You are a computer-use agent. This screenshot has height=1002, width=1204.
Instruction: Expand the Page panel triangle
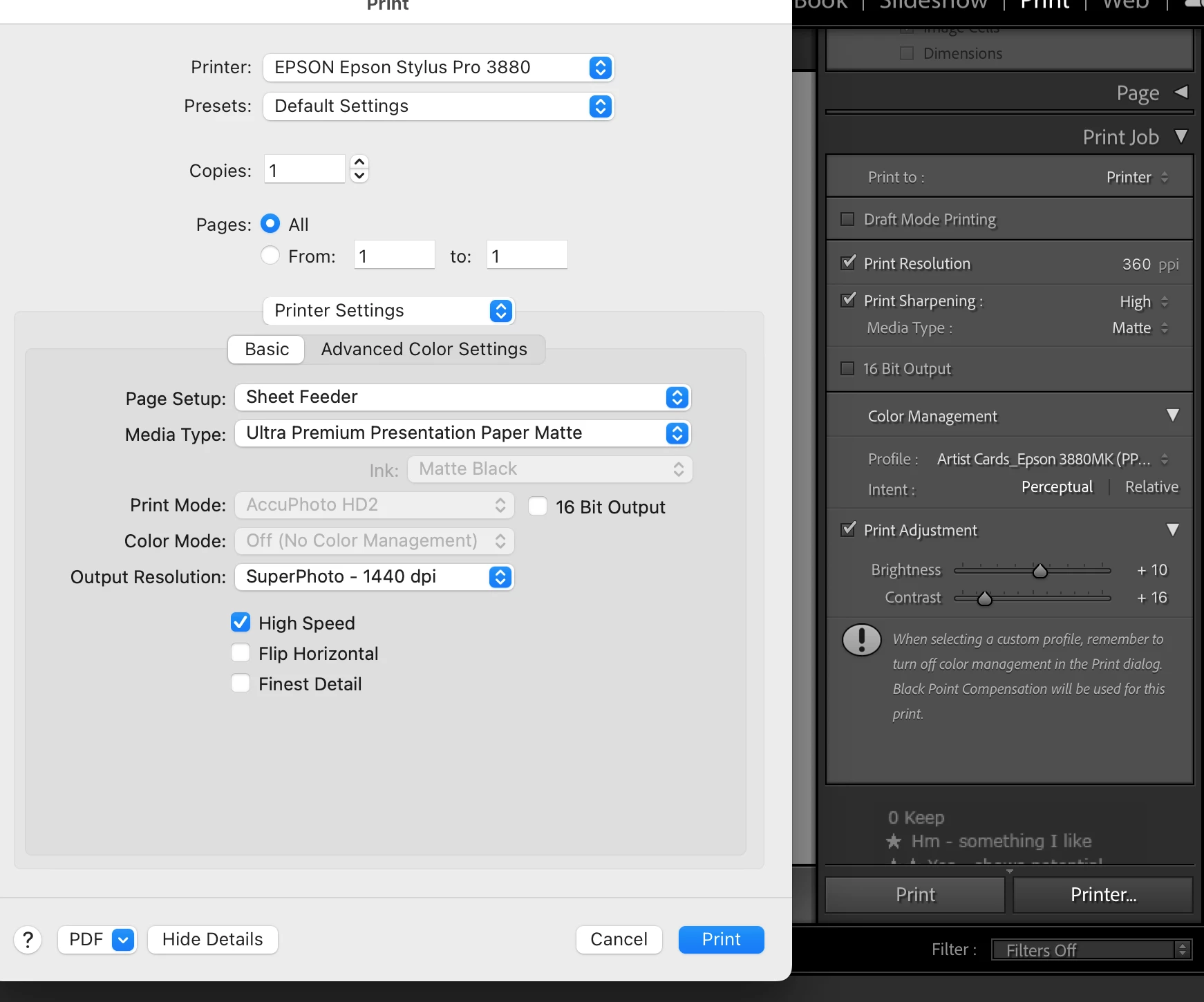1181,92
